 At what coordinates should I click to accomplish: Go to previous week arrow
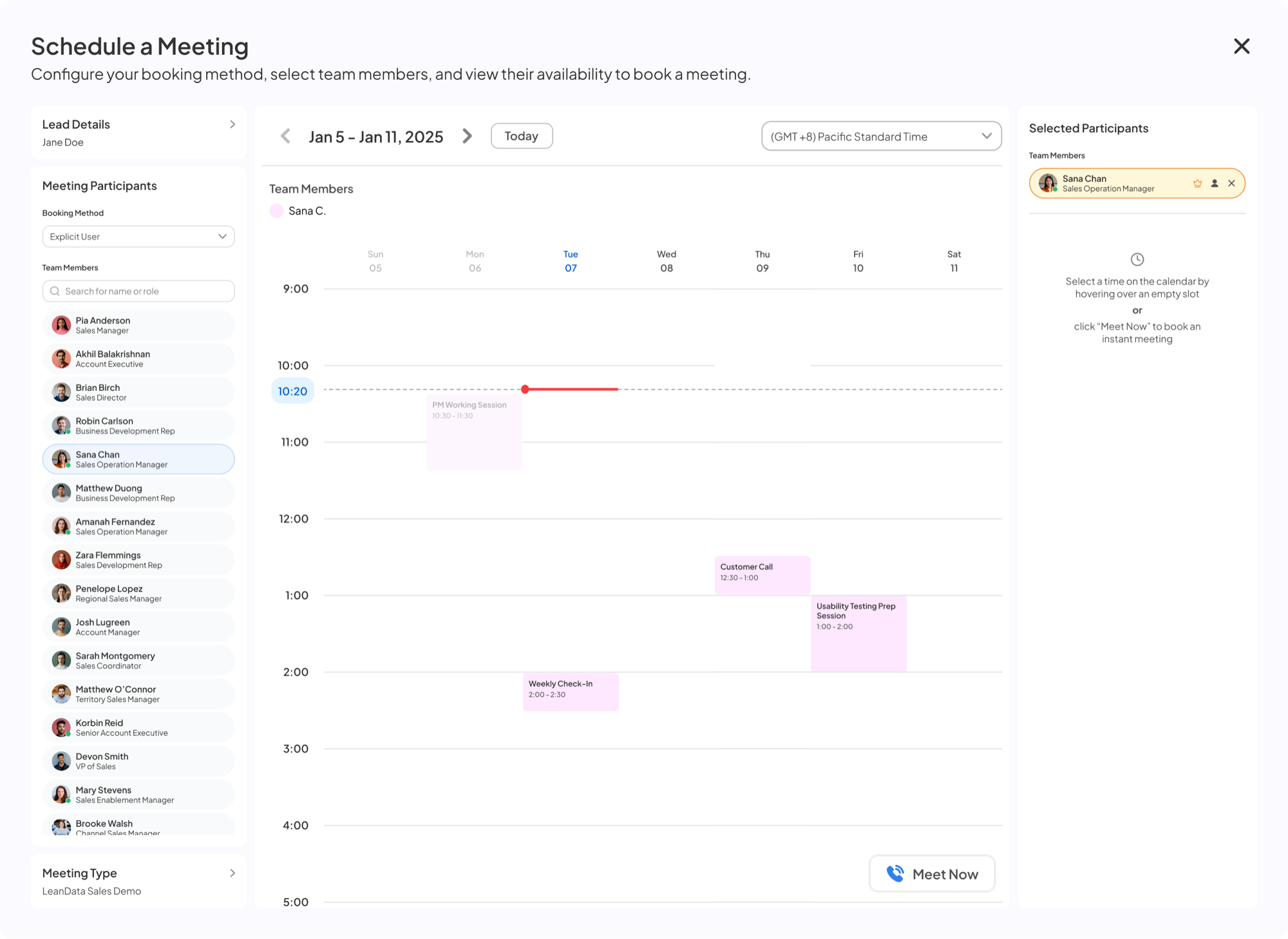286,137
